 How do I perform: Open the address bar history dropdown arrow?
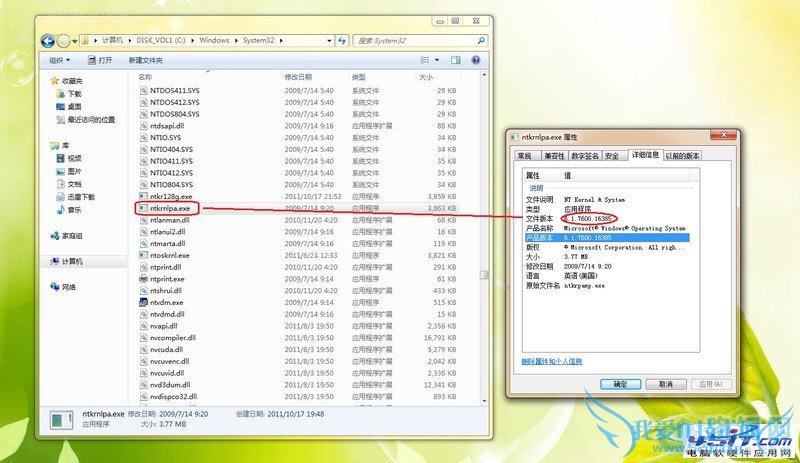coord(330,40)
